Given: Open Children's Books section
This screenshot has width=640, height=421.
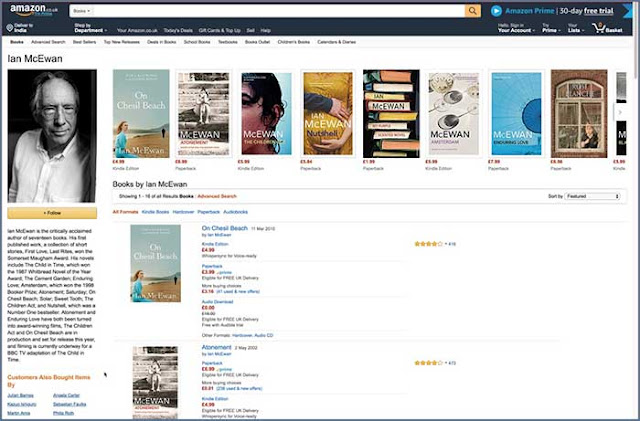Looking at the screenshot, I should point(293,42).
